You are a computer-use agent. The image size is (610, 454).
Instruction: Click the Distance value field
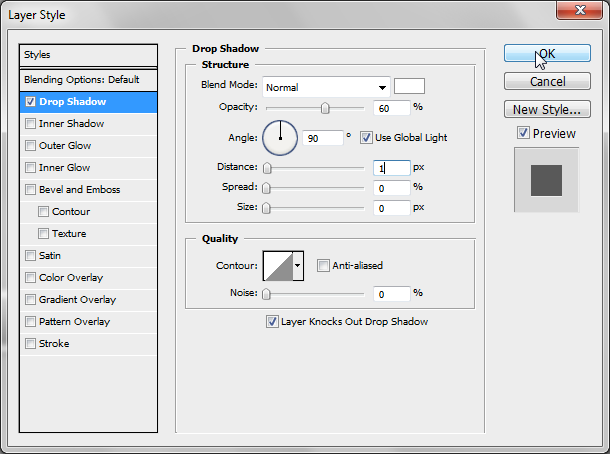[392, 168]
